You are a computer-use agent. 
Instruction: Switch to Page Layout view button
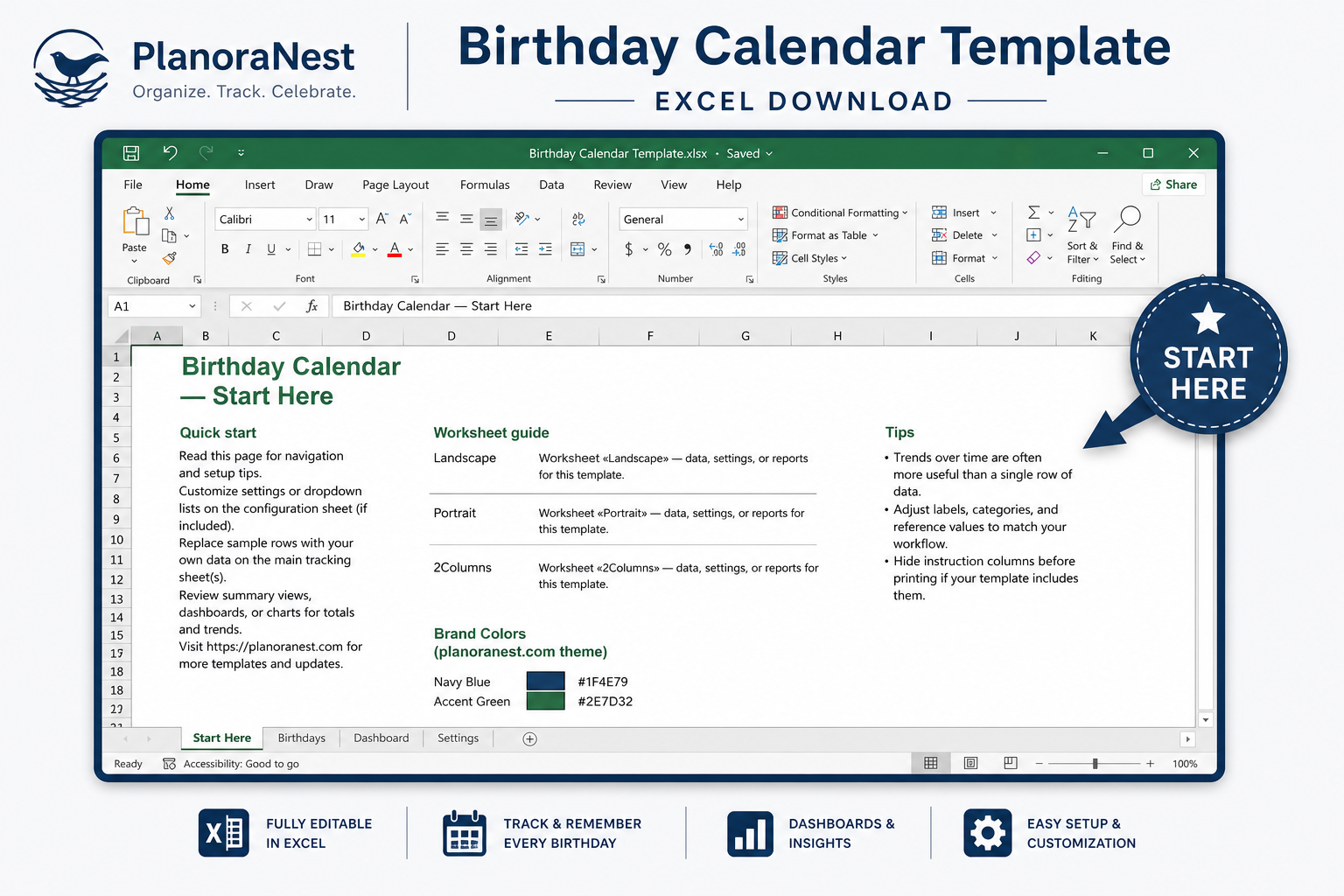[971, 763]
